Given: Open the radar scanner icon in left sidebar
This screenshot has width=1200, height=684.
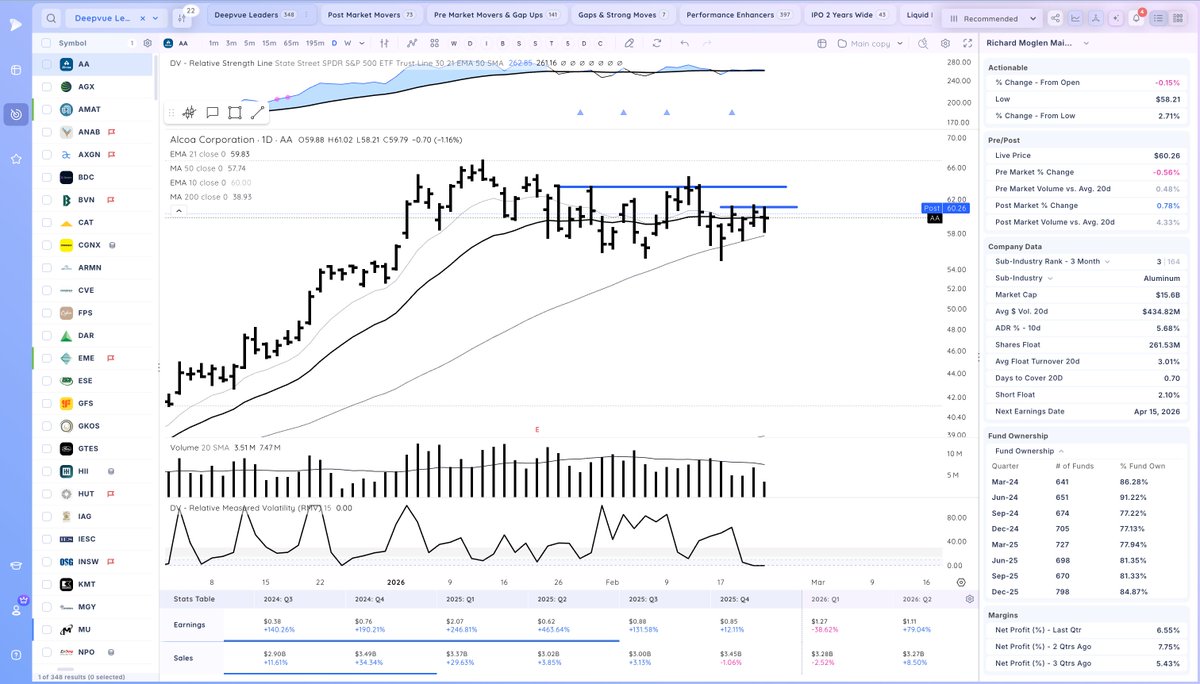Looking at the screenshot, I should coord(16,114).
